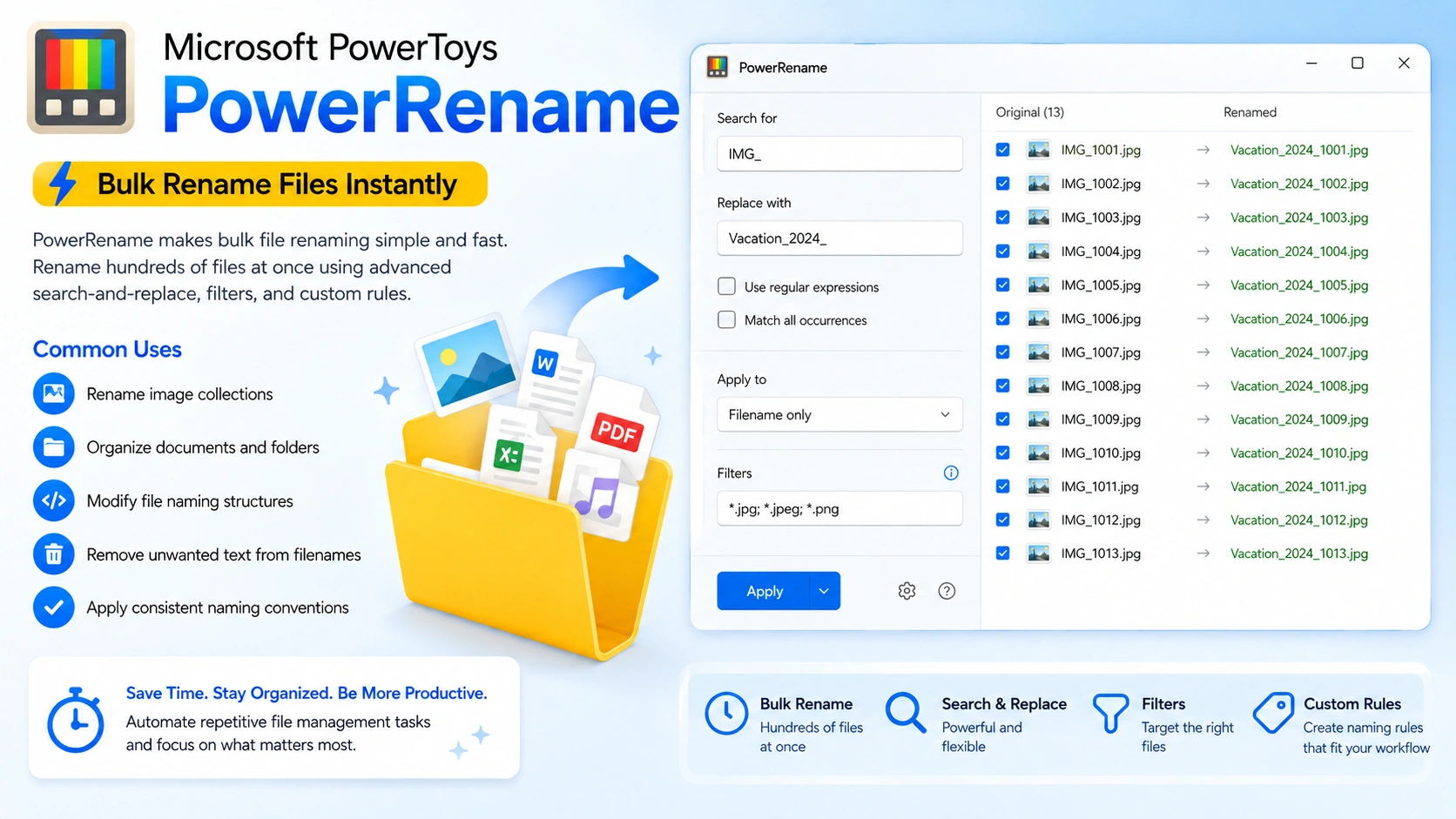Uncheck the IMG_1001.jpg checkbox
1456x819 pixels.
(1003, 150)
